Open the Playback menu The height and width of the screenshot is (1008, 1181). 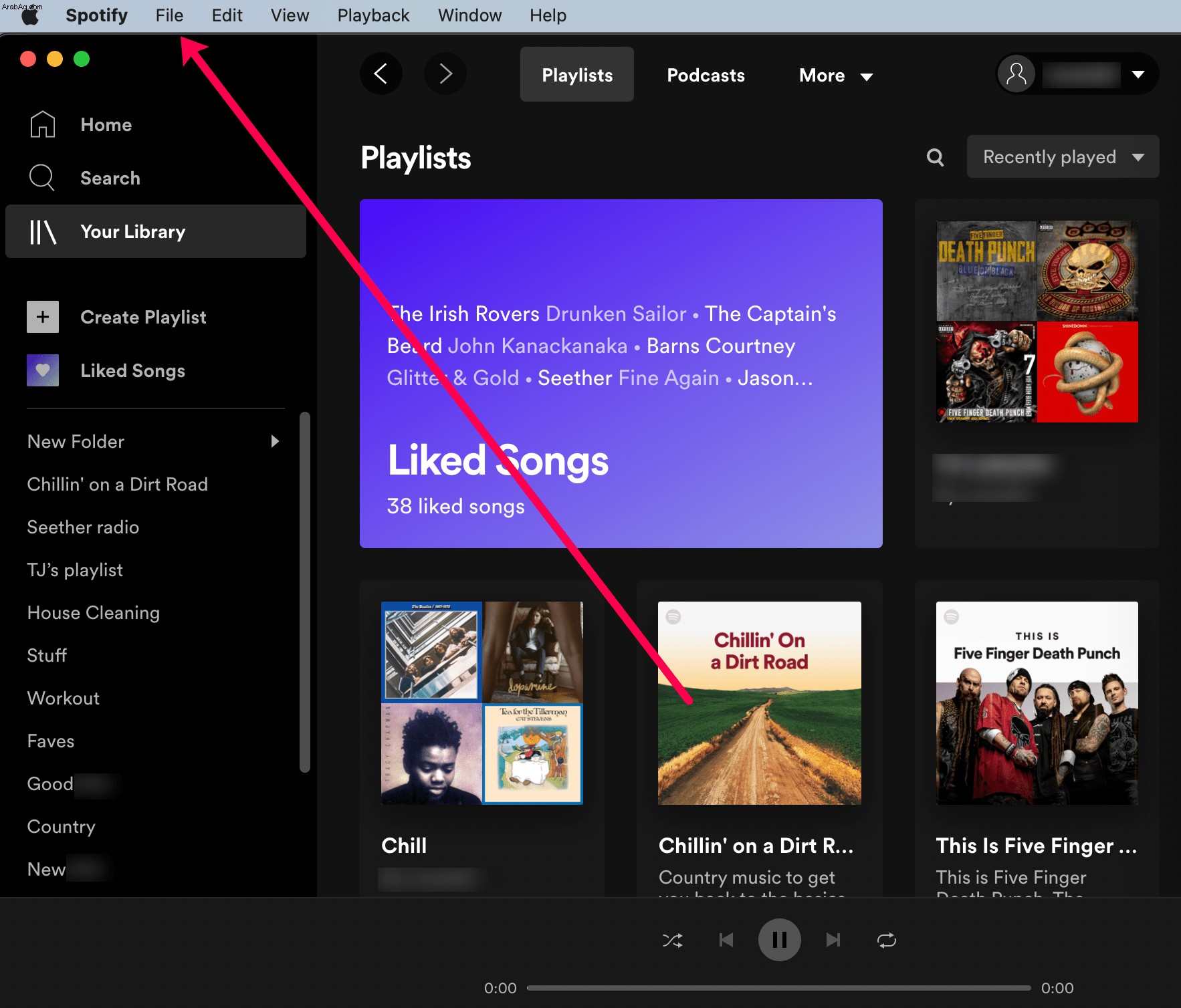pos(373,15)
